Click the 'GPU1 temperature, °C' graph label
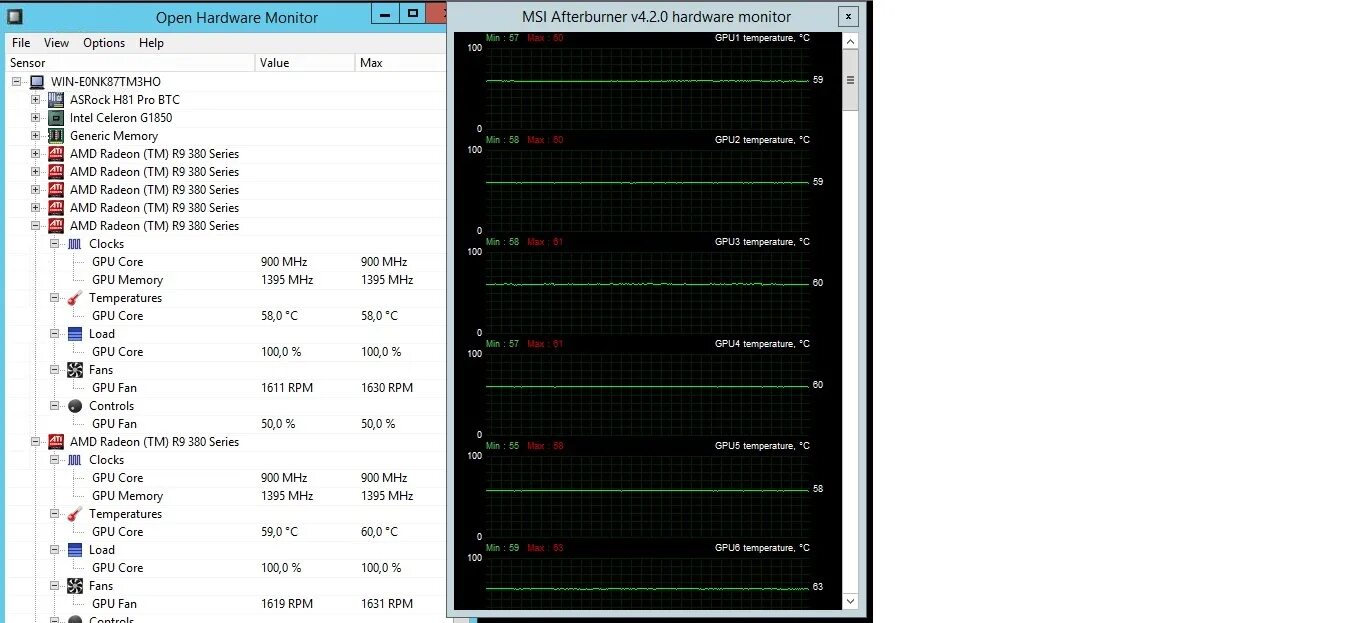This screenshot has height=623, width=1356. [762, 38]
